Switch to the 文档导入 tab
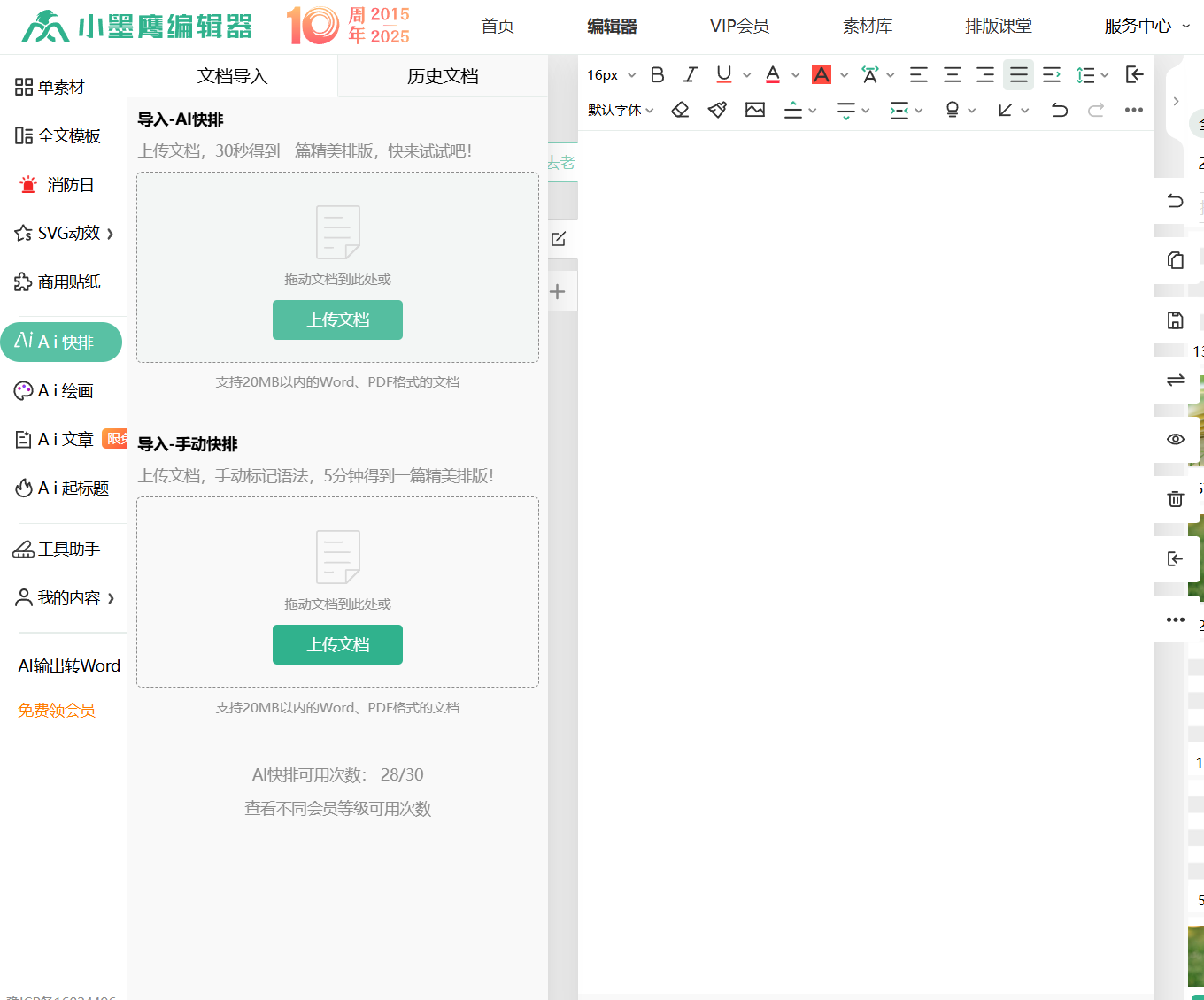This screenshot has width=1204, height=1000. point(232,76)
